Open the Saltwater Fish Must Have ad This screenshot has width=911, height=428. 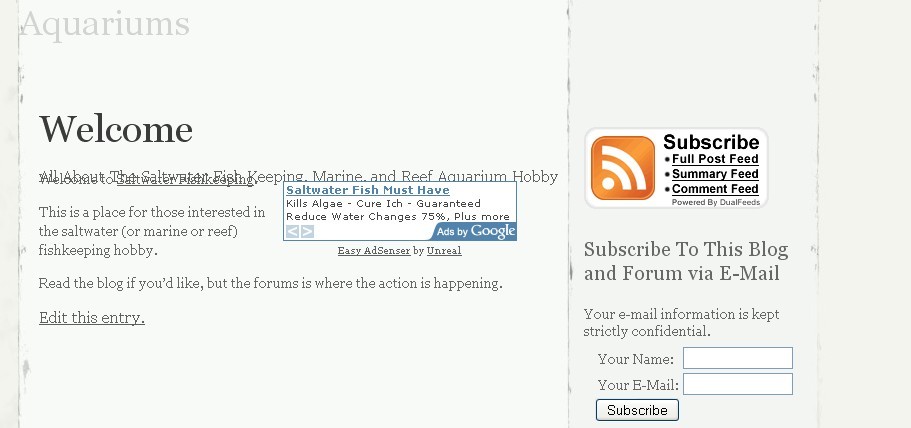pyautogui.click(x=367, y=190)
